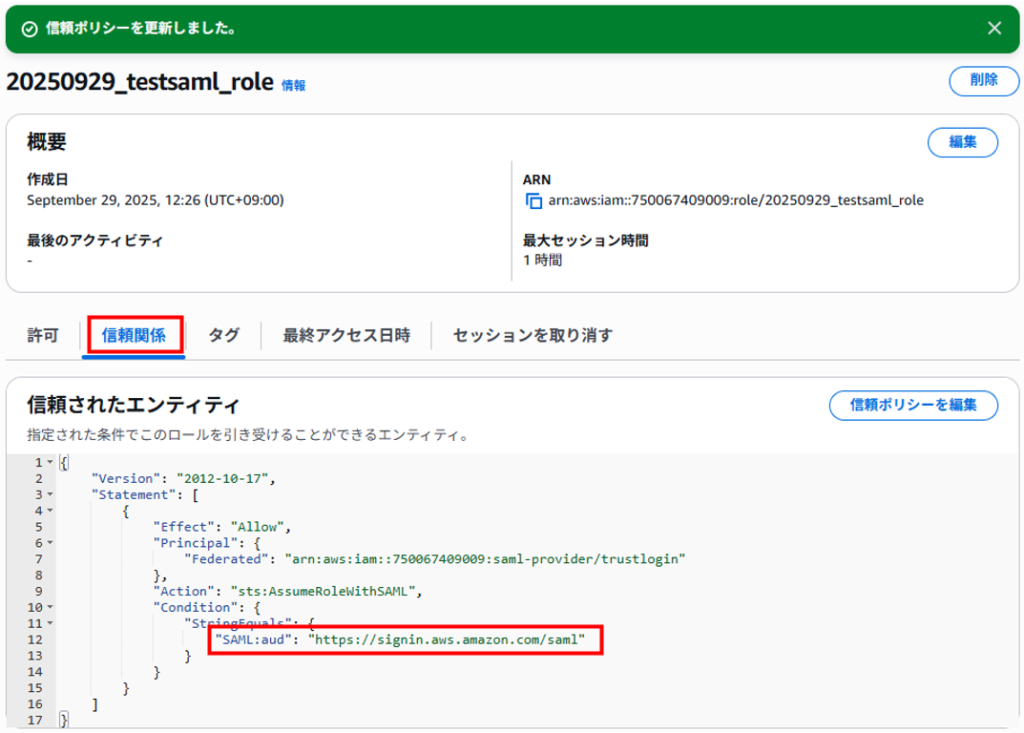This screenshot has height=733, width=1024.
Task: Fold the Condition block at line 10
Action: pyautogui.click(x=50, y=607)
